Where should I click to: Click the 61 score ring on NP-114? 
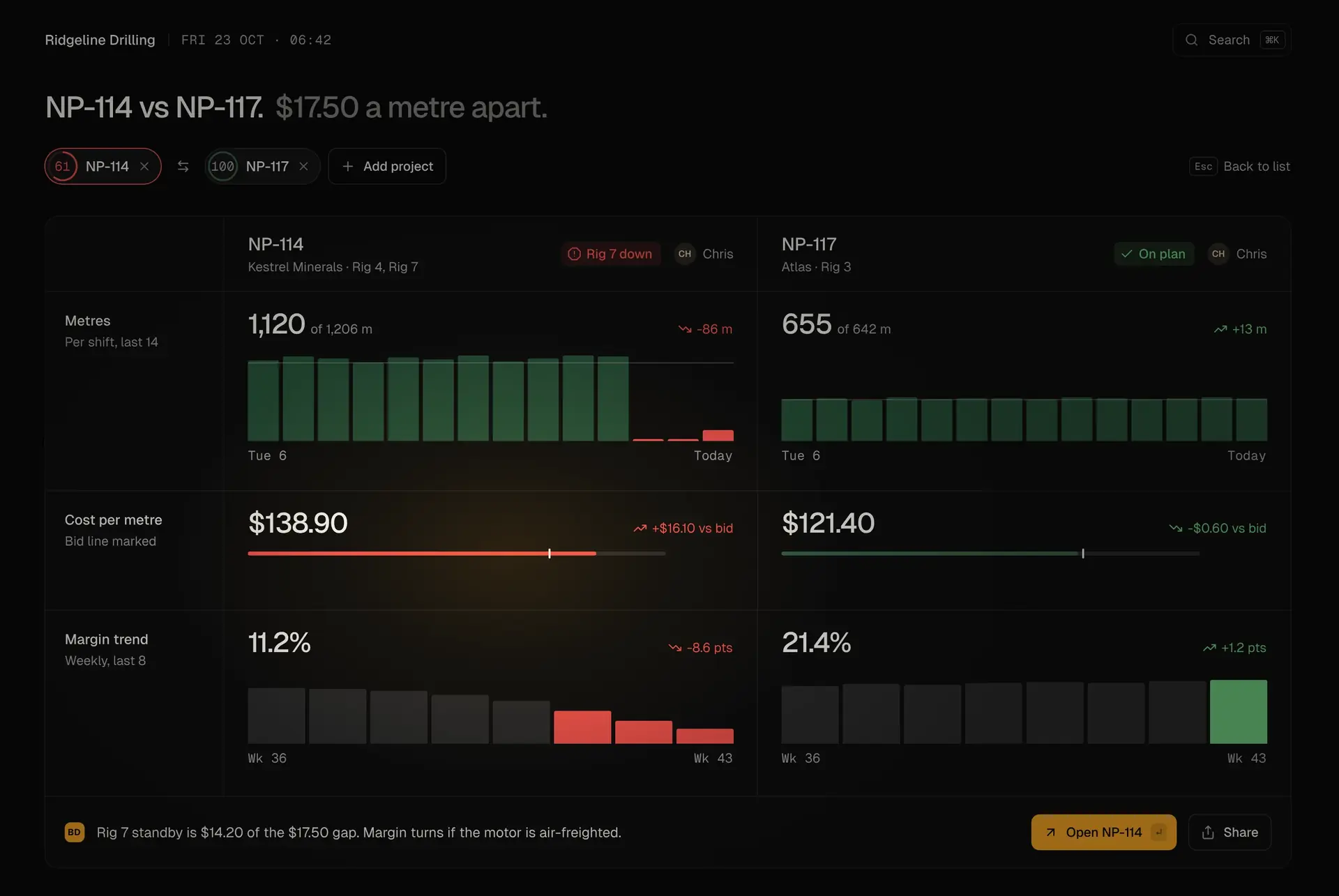(63, 166)
